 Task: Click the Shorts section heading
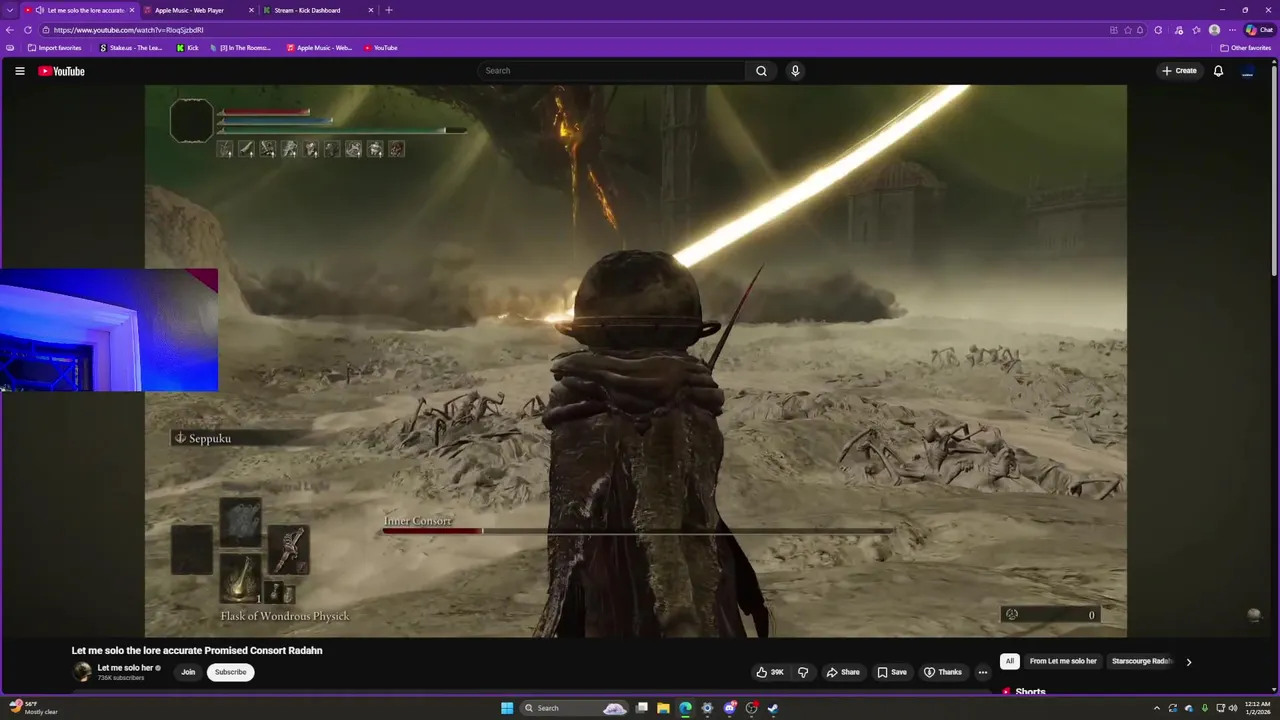[1030, 692]
